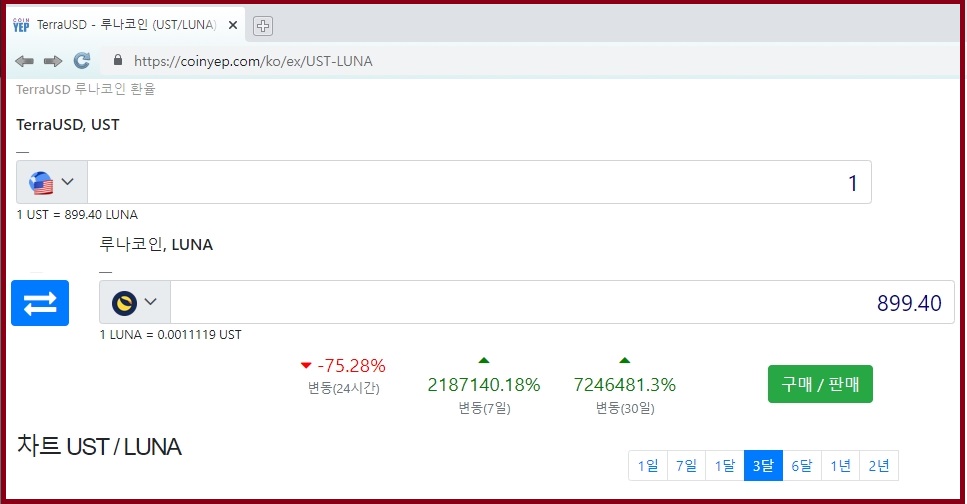
Task: Click the 2187140.18% 7-day change value
Action: (x=484, y=385)
